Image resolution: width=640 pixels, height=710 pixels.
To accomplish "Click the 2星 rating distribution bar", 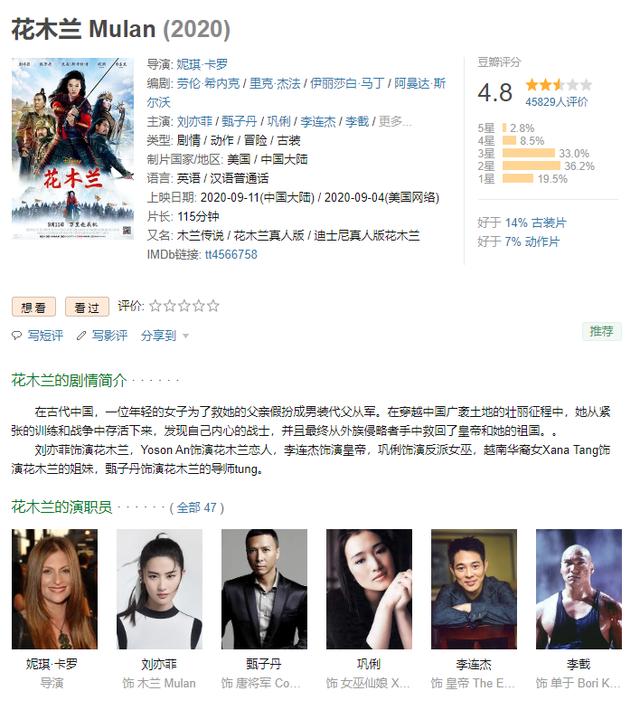I will pos(531,166).
